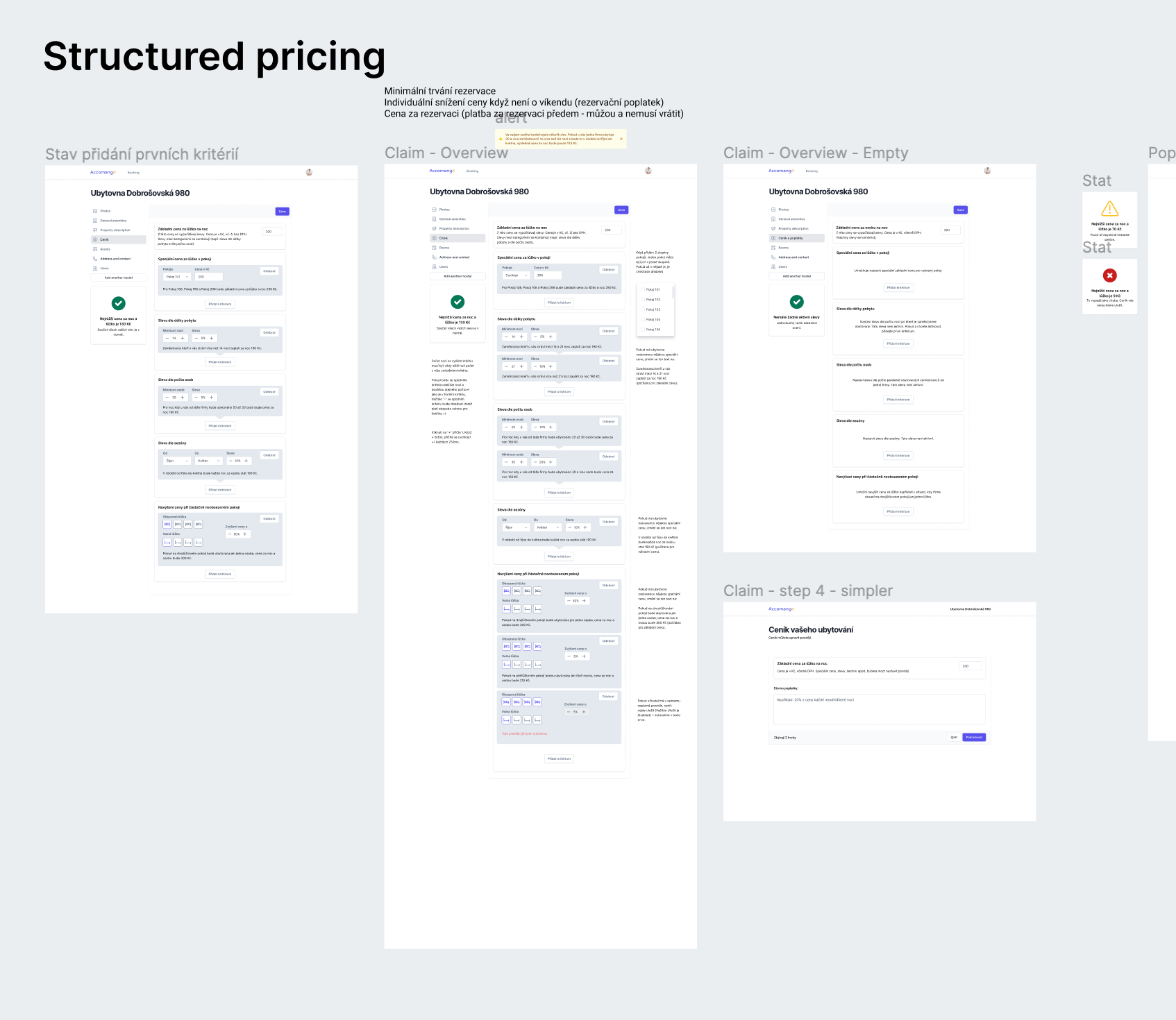Image resolution: width=1176 pixels, height=1020 pixels.
Task: Click the Storno poplatky text area
Action: click(x=880, y=709)
